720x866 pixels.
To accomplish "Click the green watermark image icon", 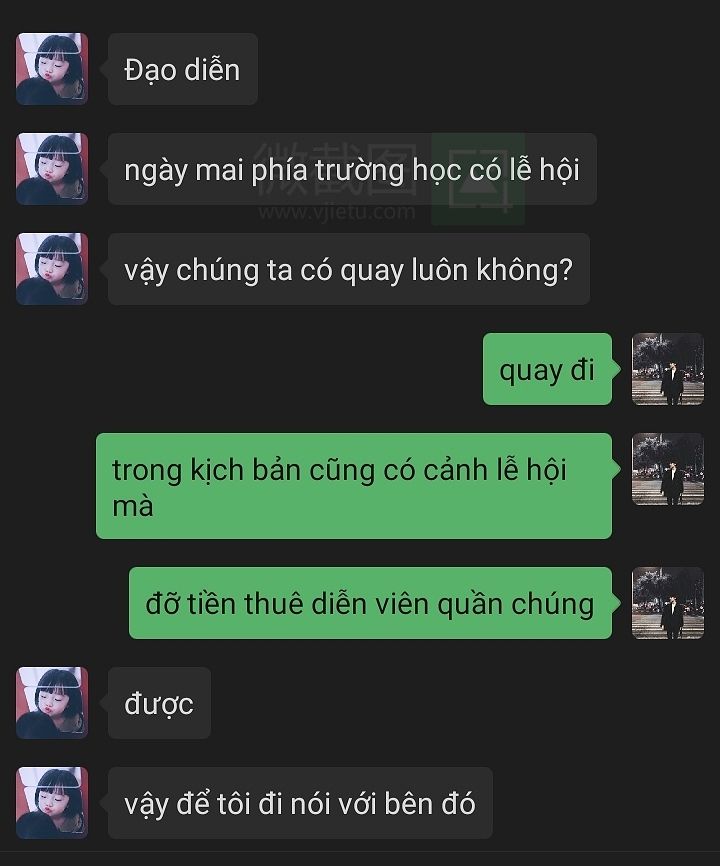I will 478,180.
